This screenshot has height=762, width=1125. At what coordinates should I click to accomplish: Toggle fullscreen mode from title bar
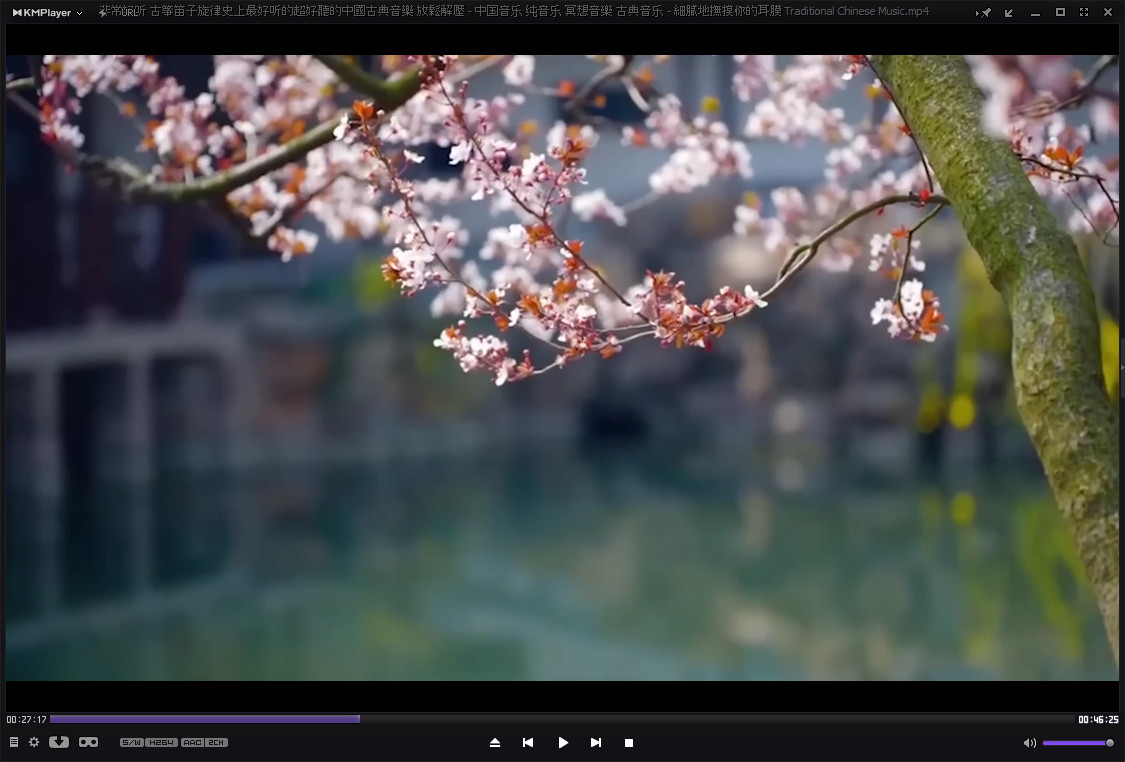click(1083, 12)
